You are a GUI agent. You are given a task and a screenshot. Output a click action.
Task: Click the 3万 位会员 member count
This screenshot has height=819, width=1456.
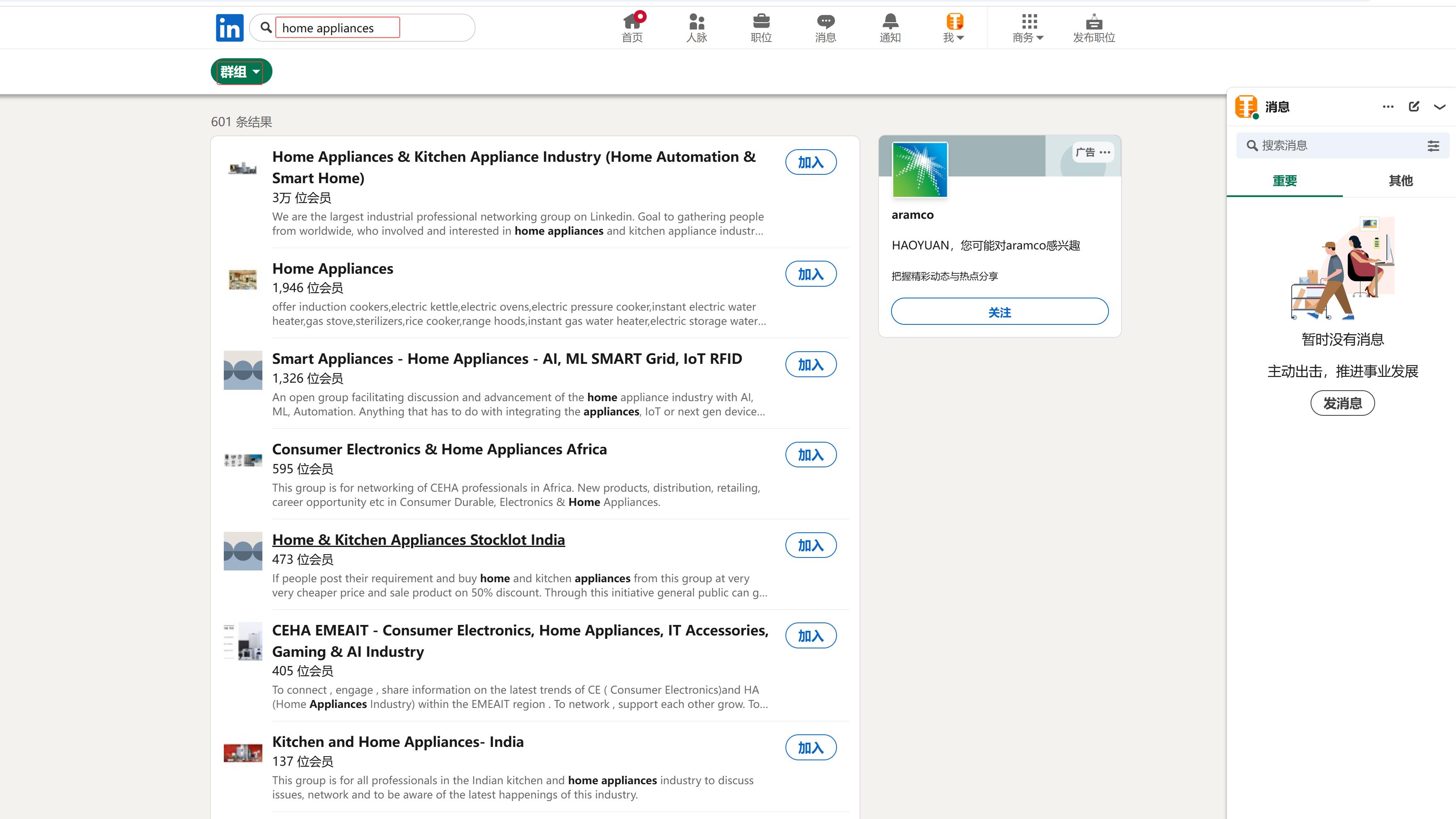[302, 198]
